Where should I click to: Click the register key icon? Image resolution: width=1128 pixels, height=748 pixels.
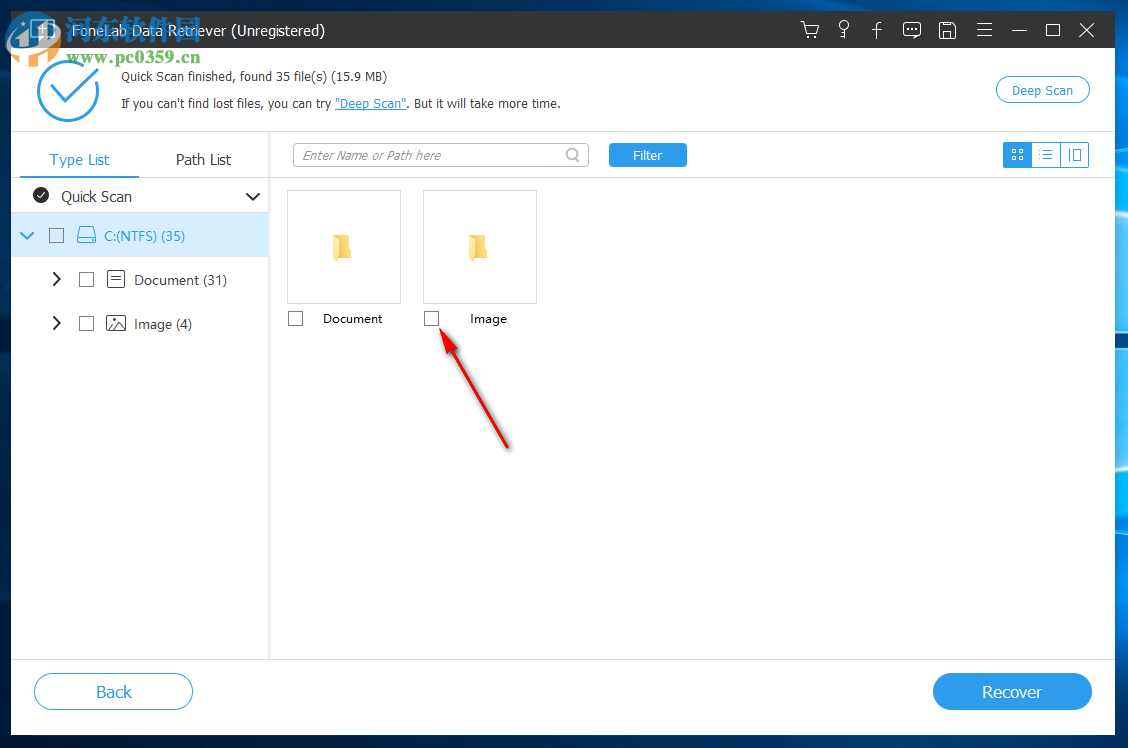(844, 30)
